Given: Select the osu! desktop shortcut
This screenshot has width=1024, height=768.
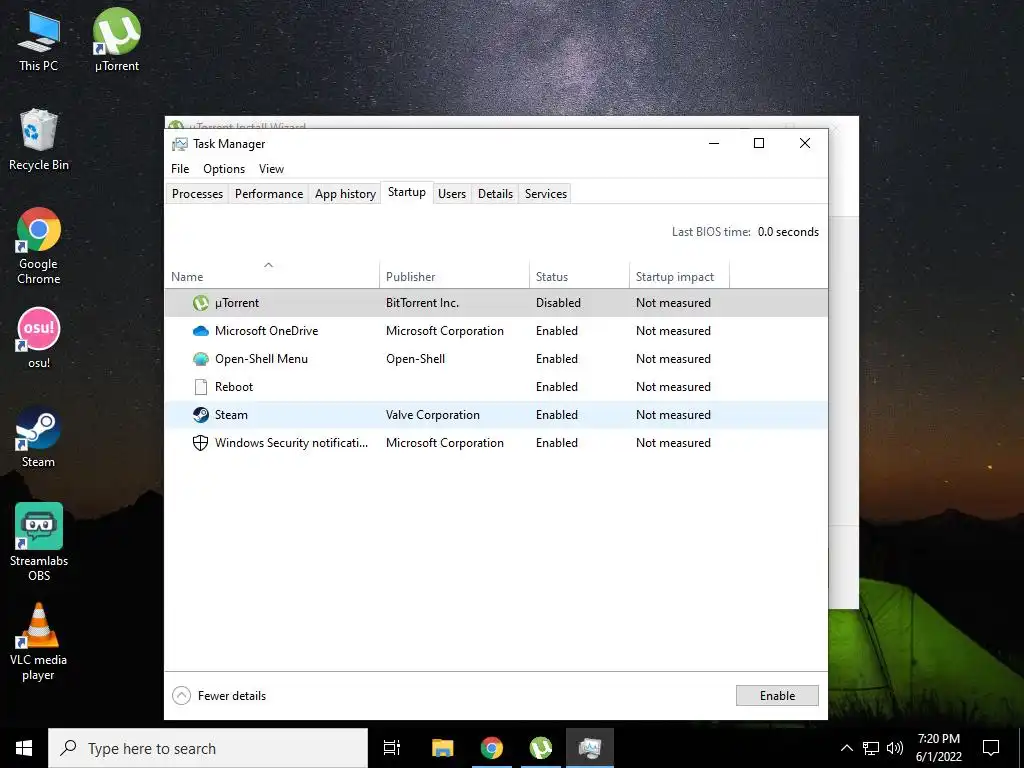Looking at the screenshot, I should click(39, 338).
